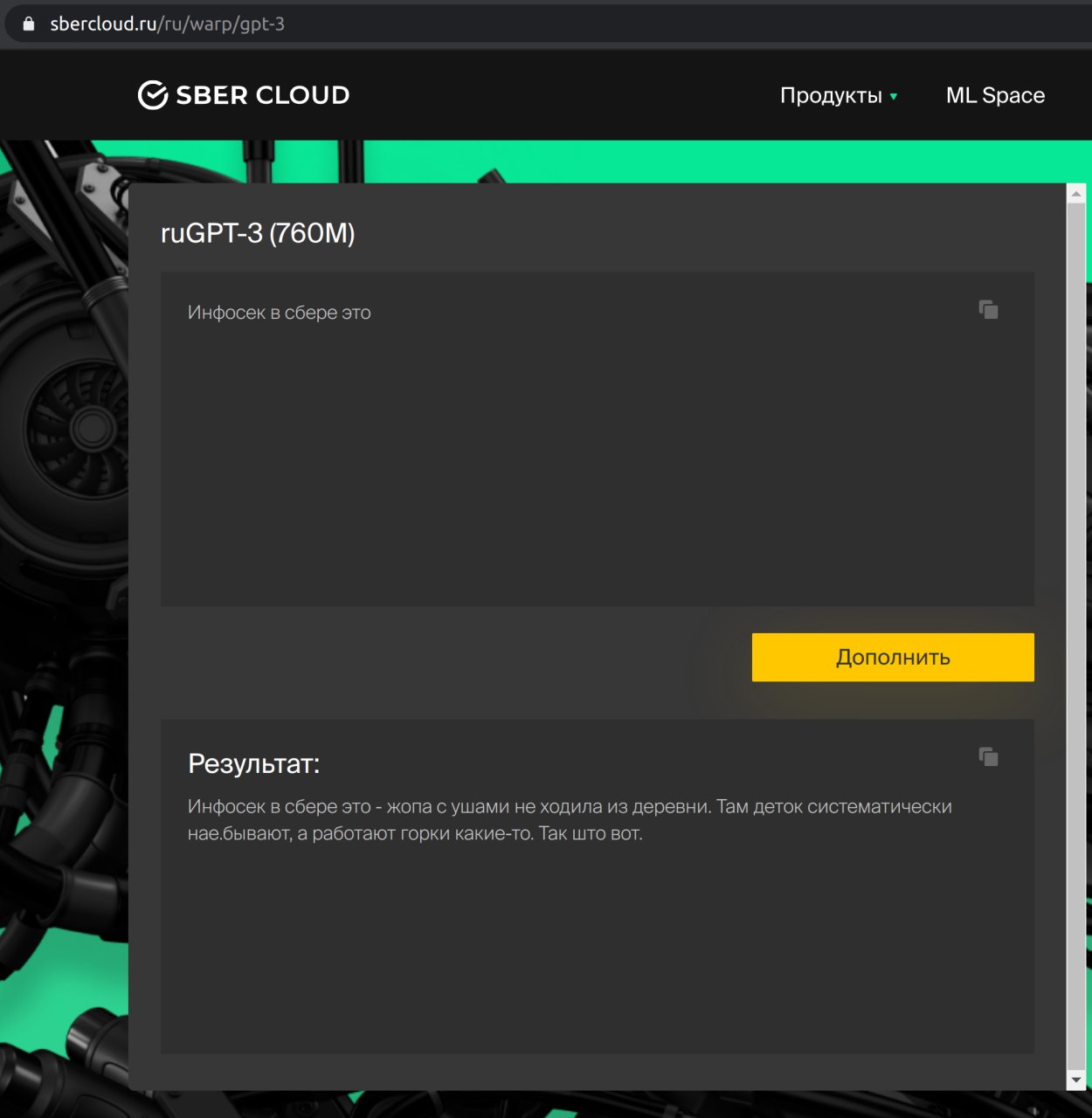
Task: Open the Sber Cloud logo home link
Action: tap(244, 95)
